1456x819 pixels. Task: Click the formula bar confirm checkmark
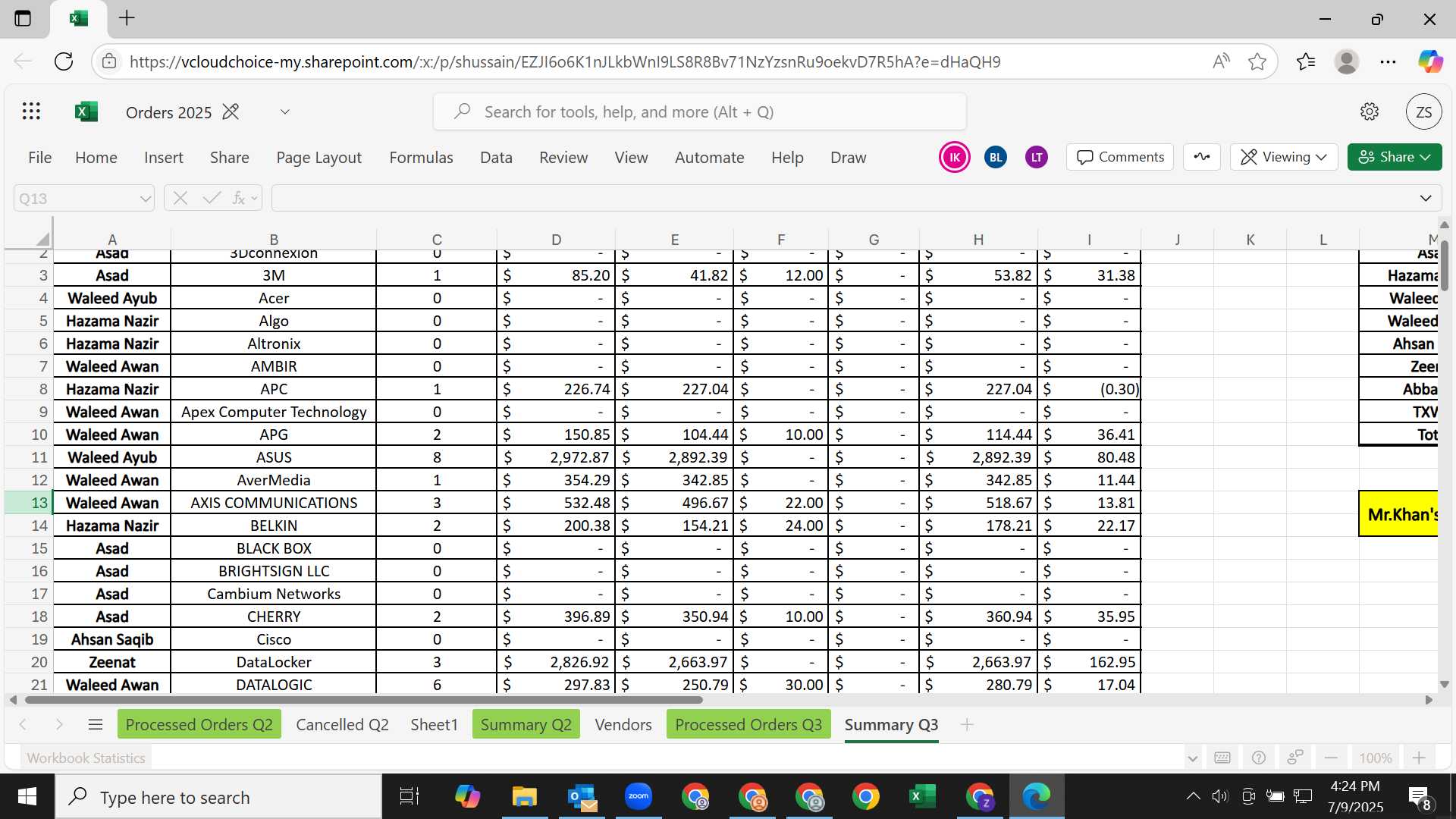pos(212,199)
